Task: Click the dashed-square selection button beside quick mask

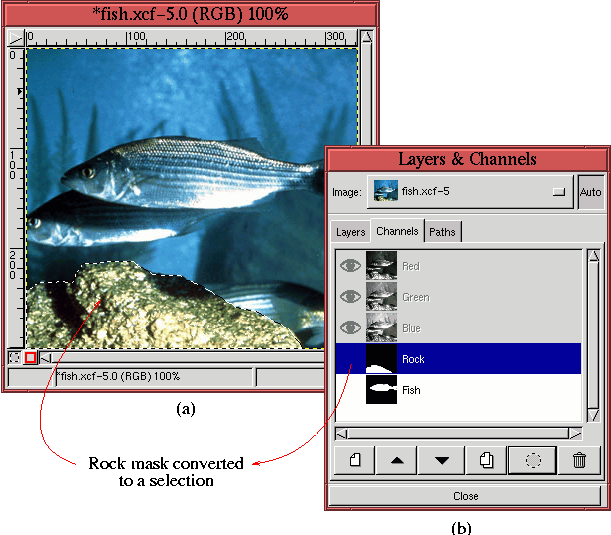Action: click(x=14, y=357)
